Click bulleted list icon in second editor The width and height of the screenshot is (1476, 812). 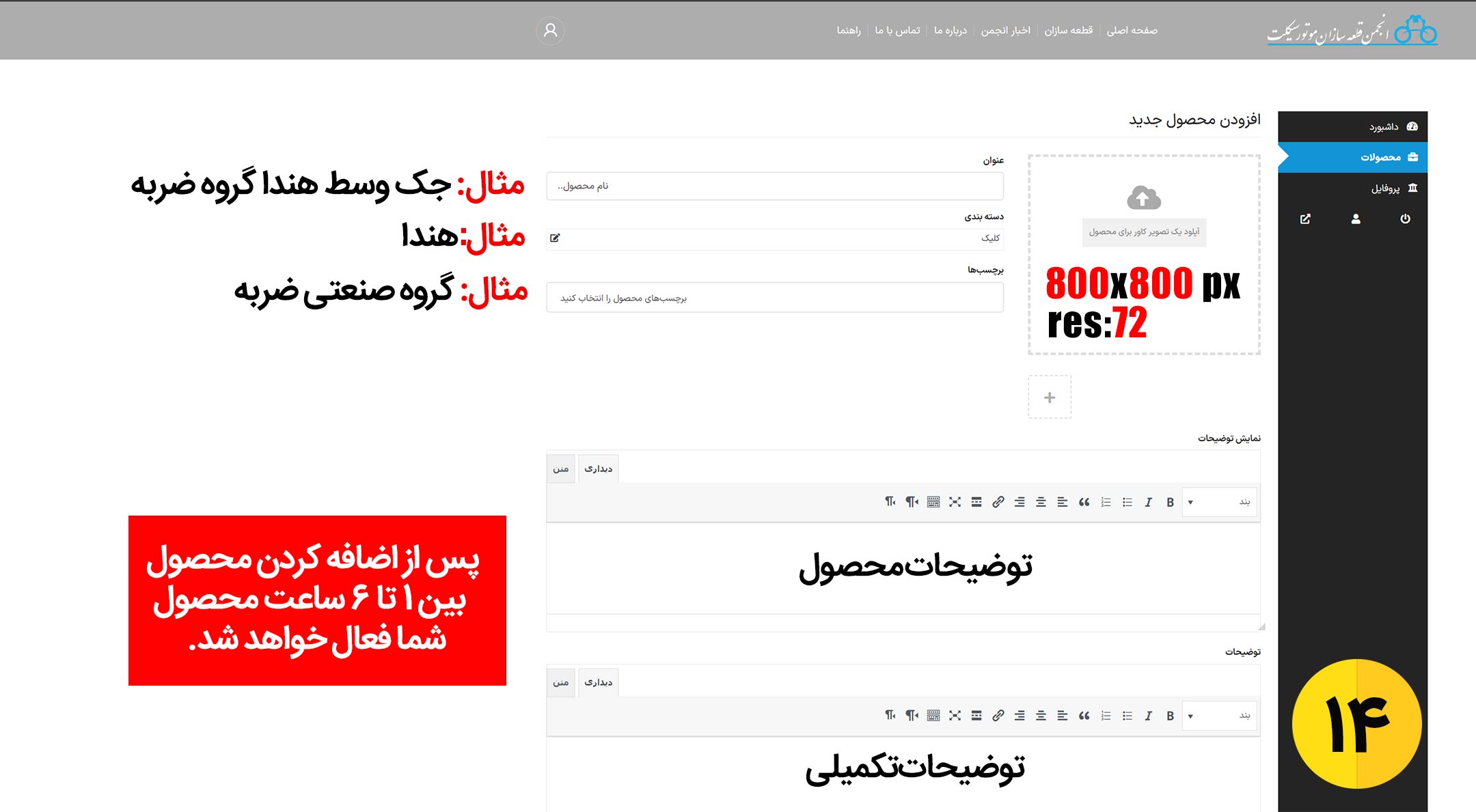[x=1127, y=716]
